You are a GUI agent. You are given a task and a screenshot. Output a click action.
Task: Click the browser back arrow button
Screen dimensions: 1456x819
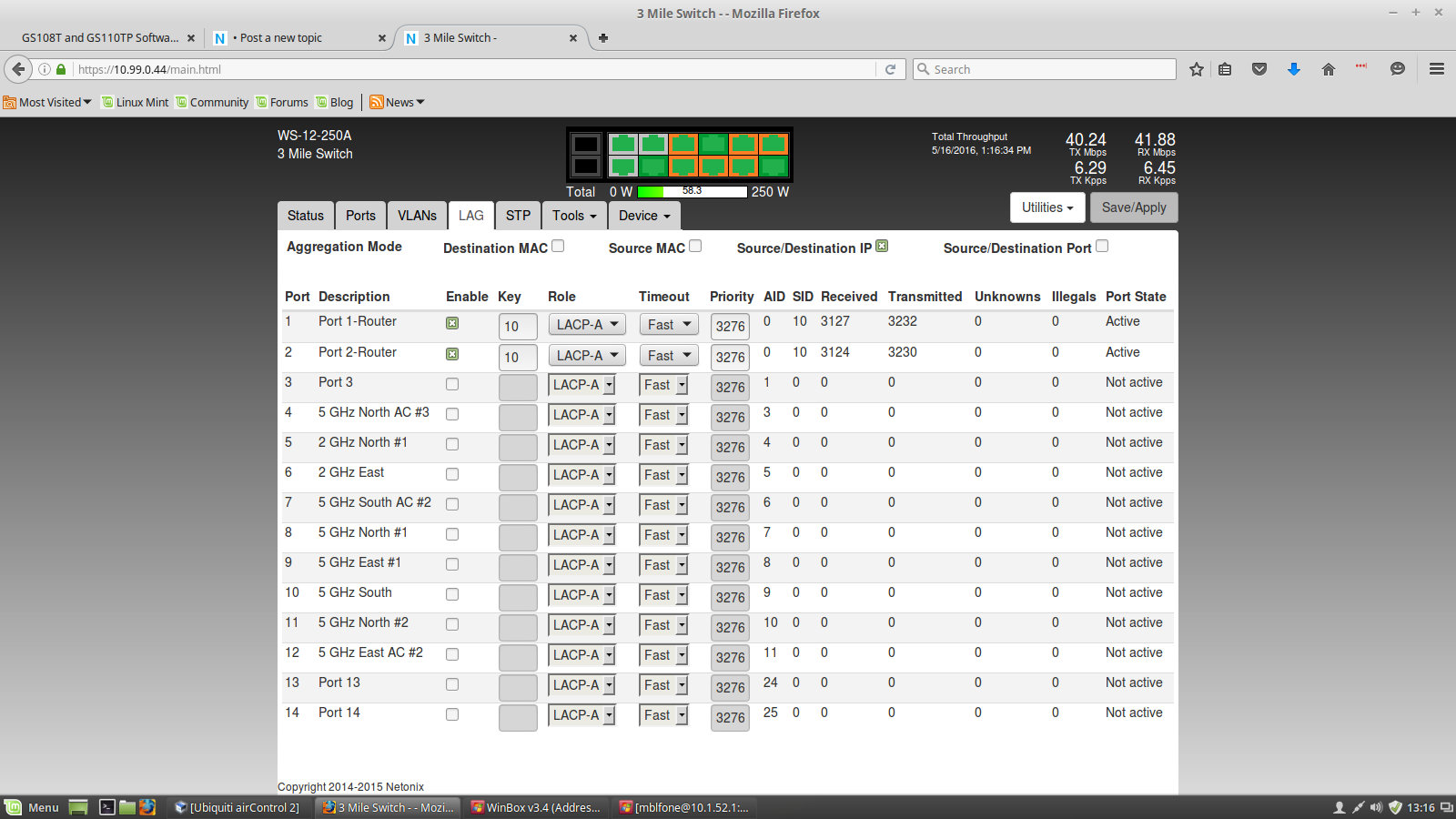(x=18, y=69)
